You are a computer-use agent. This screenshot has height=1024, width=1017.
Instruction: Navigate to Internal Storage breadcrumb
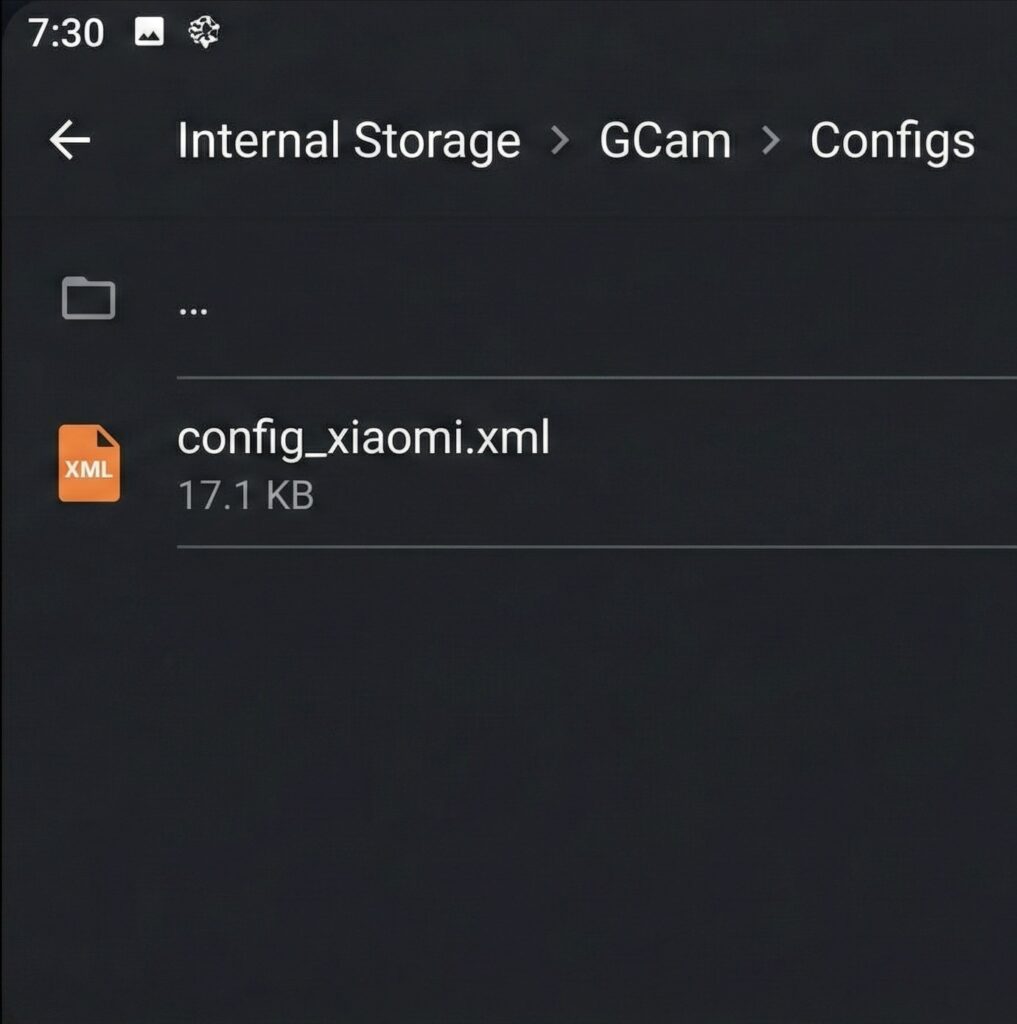click(x=348, y=140)
